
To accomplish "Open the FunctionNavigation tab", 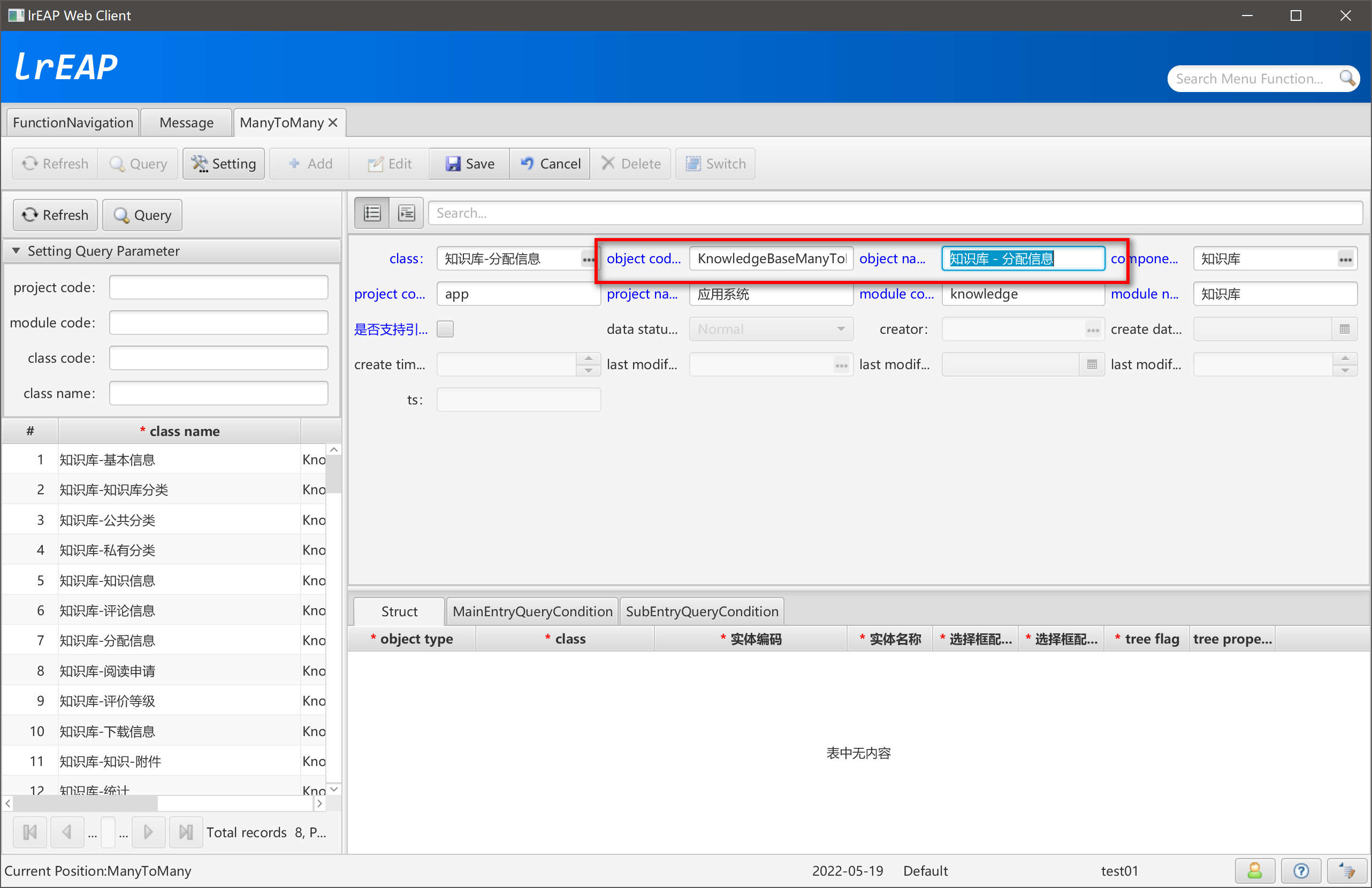I will tap(73, 123).
